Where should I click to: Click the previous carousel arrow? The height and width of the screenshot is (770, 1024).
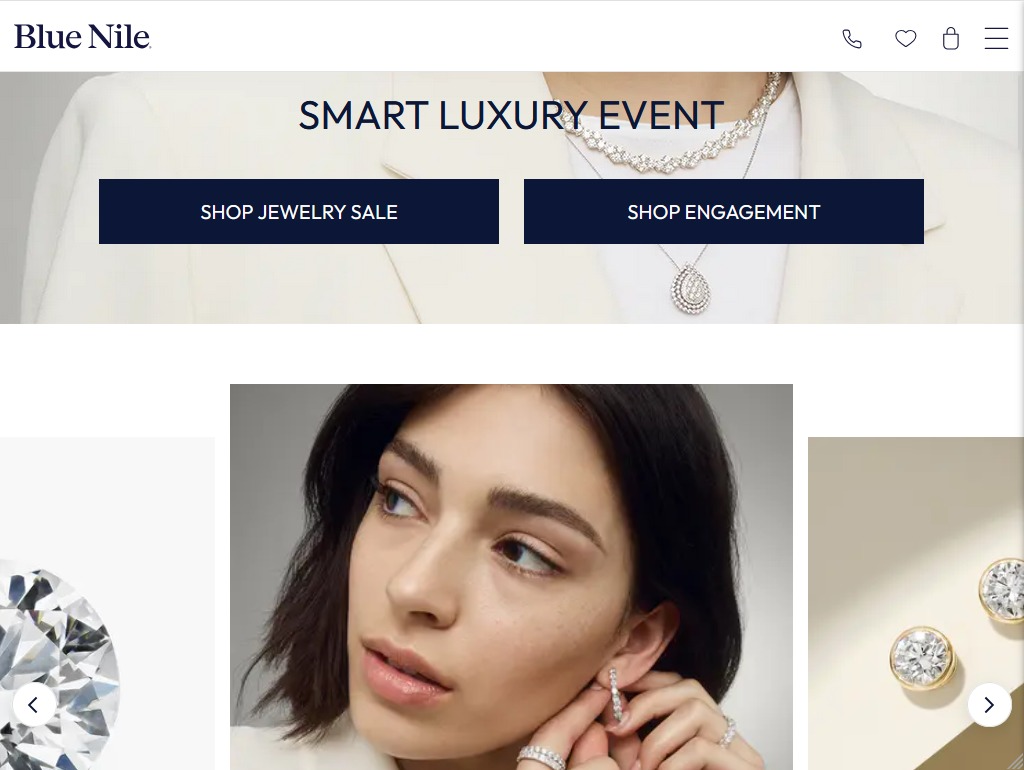click(x=34, y=705)
